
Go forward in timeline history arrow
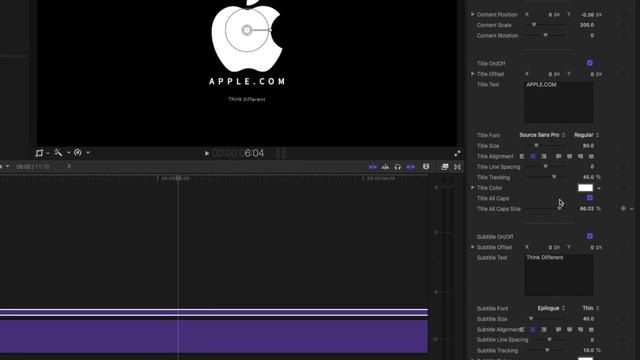click(x=69, y=166)
